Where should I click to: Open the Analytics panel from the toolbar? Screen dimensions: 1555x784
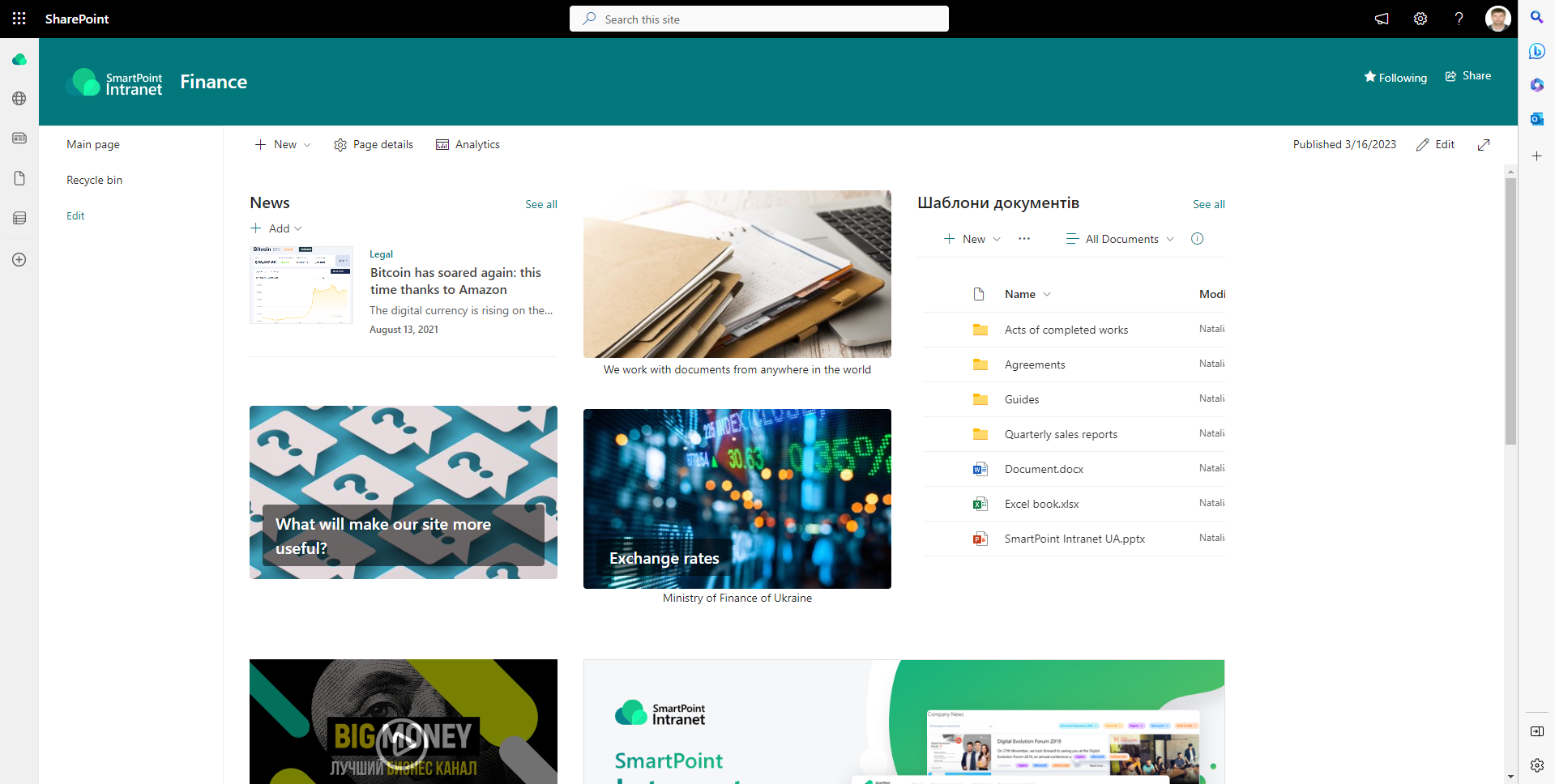(468, 144)
